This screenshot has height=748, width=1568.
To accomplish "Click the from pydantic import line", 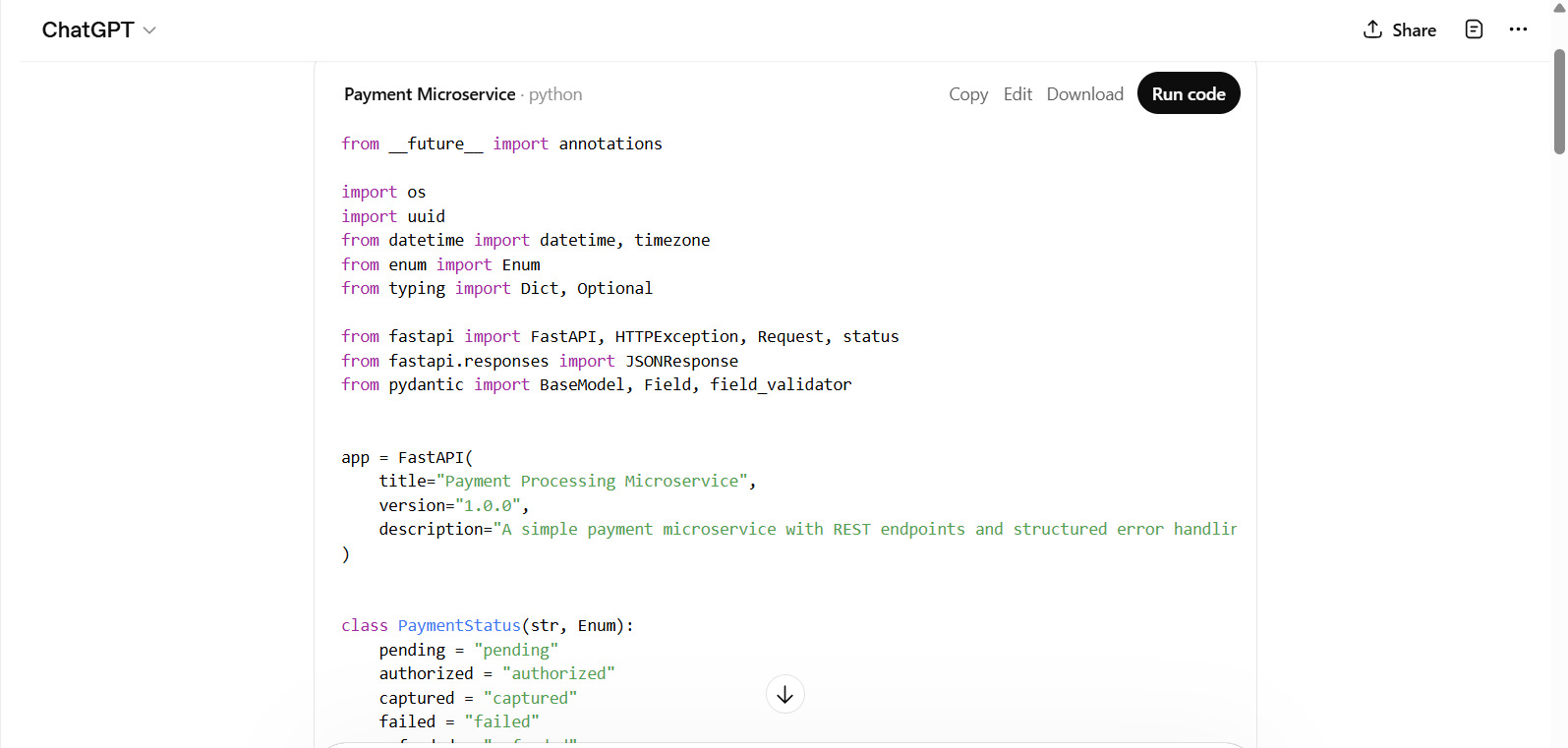I will (x=596, y=384).
